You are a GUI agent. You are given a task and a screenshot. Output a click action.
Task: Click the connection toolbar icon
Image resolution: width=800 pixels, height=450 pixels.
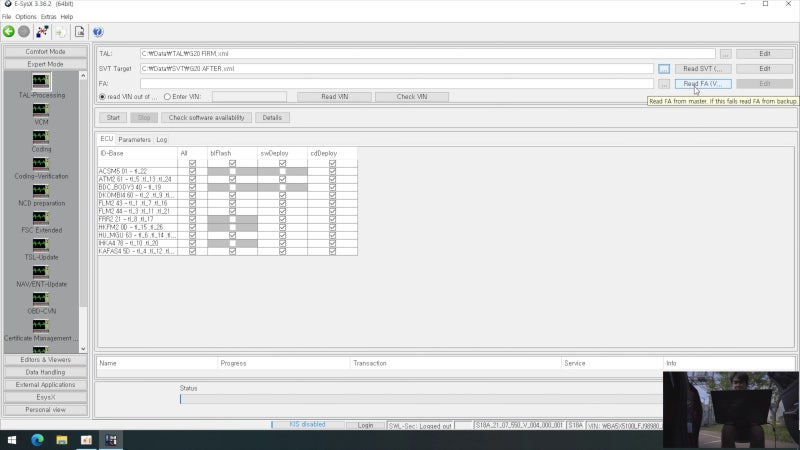pyautogui.click(x=42, y=32)
